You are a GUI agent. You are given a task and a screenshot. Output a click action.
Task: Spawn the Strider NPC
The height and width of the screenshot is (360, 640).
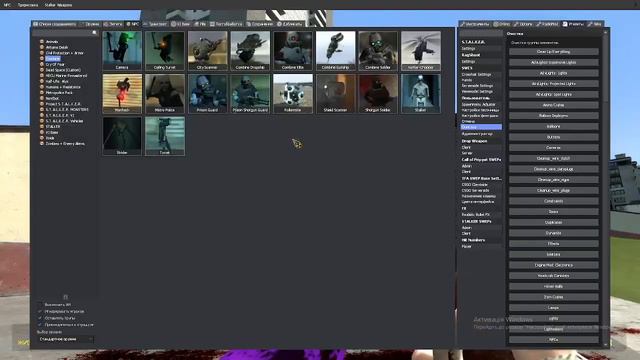(x=122, y=136)
